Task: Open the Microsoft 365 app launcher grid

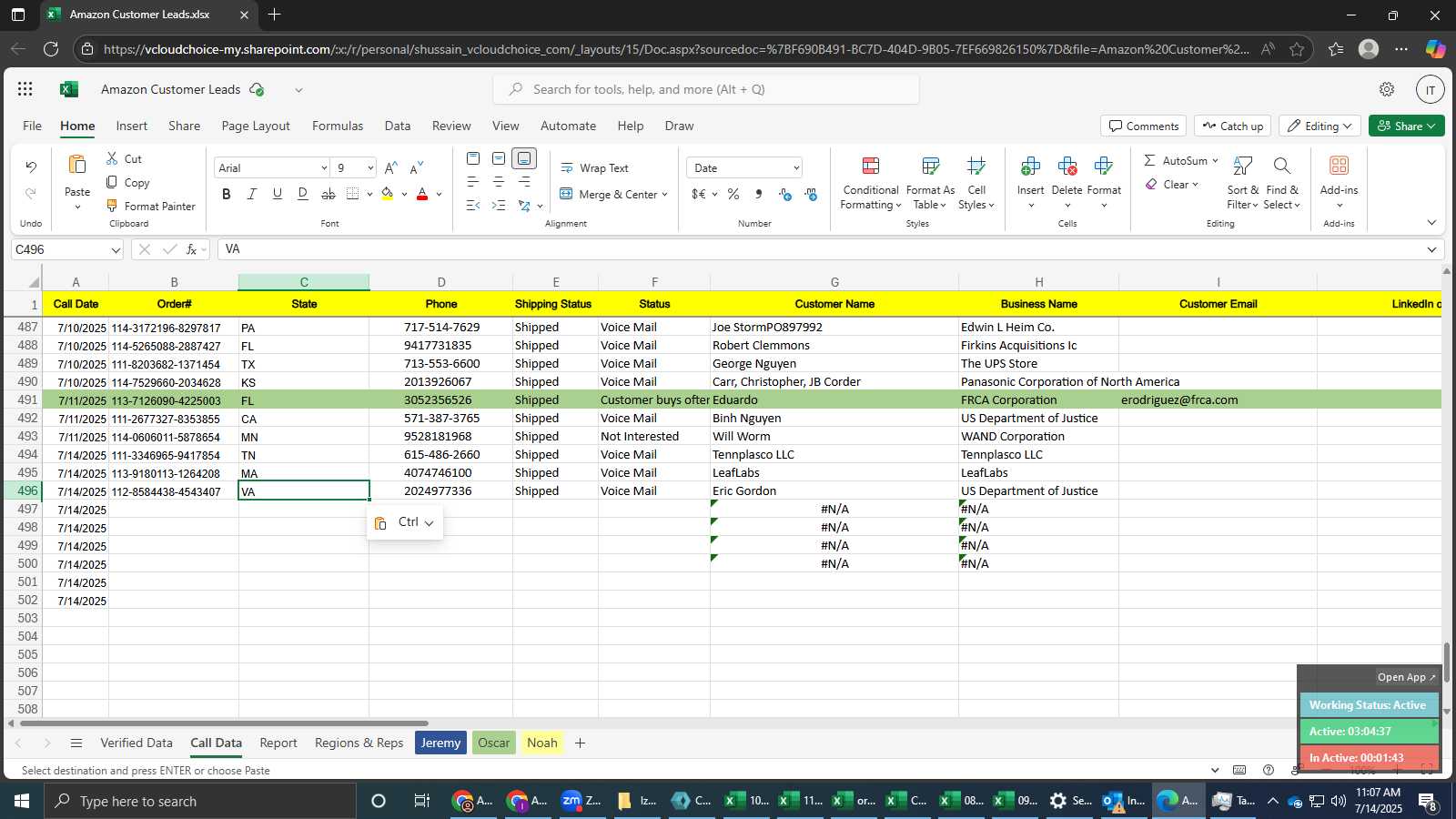Action: coord(25,89)
